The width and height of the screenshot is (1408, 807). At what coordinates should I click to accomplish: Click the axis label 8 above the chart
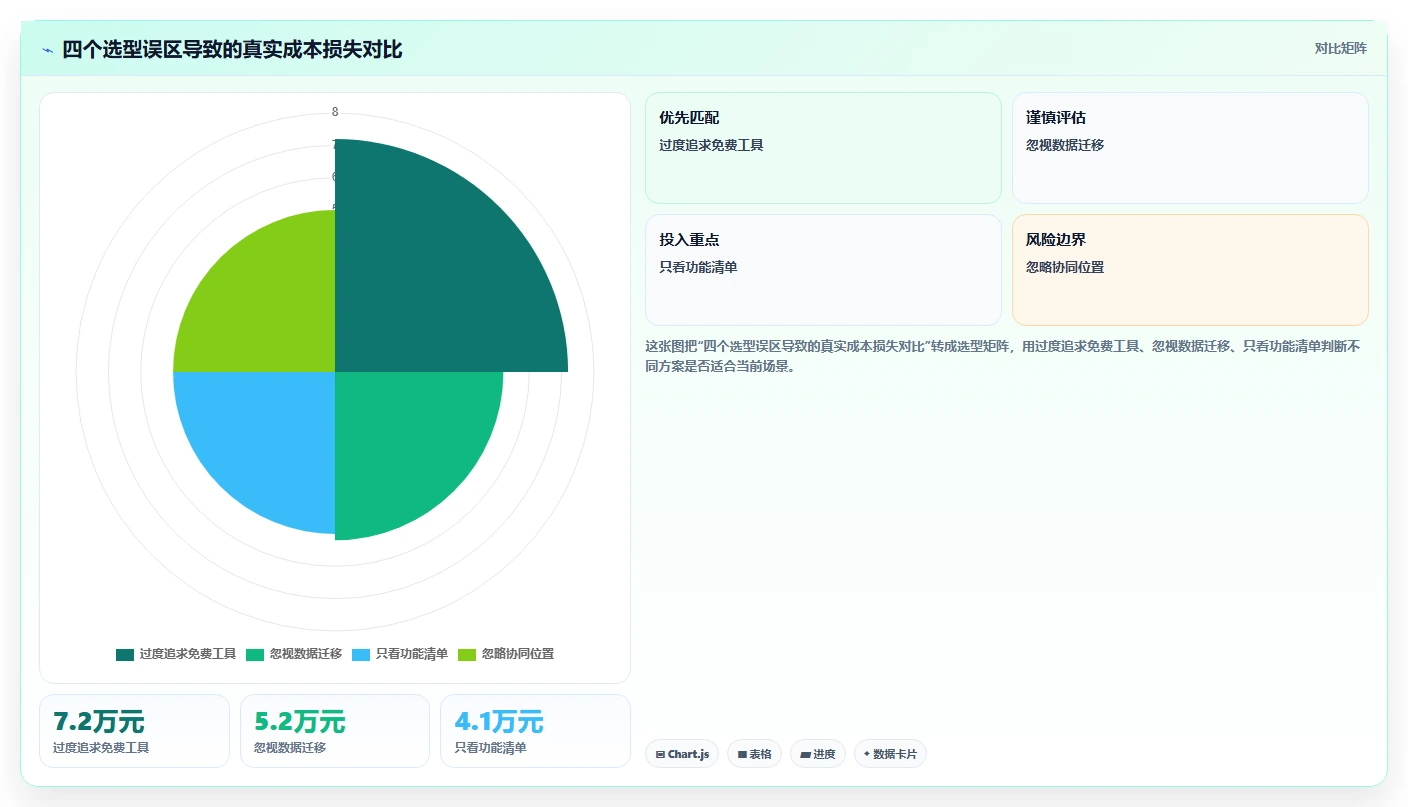click(x=335, y=111)
